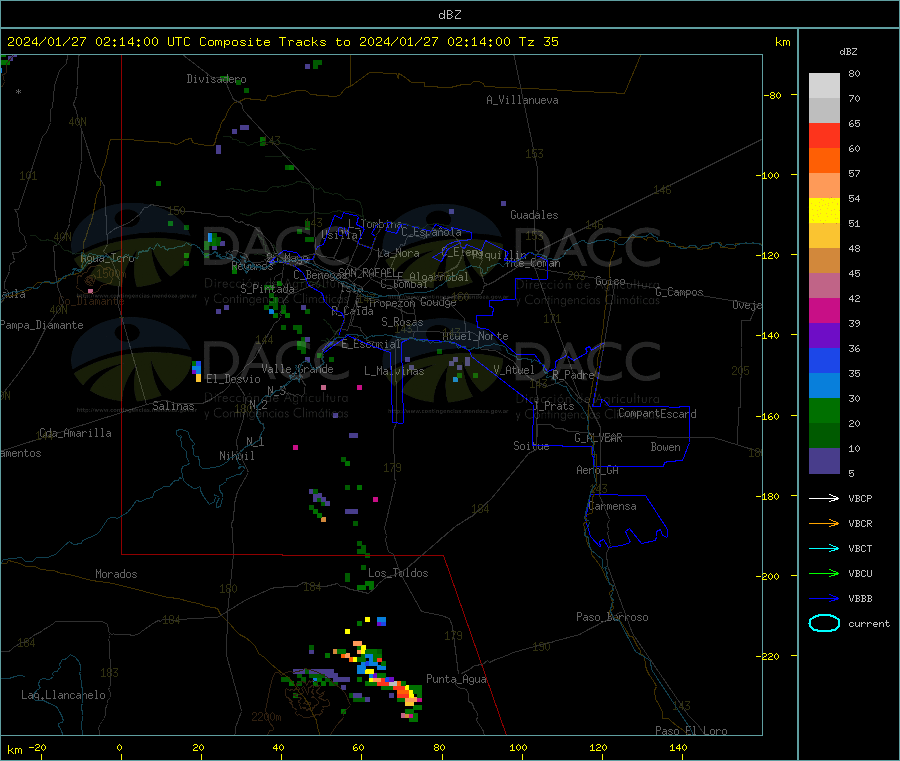Click the 'current' legend label
The width and height of the screenshot is (900, 761).
pyautogui.click(x=869, y=624)
